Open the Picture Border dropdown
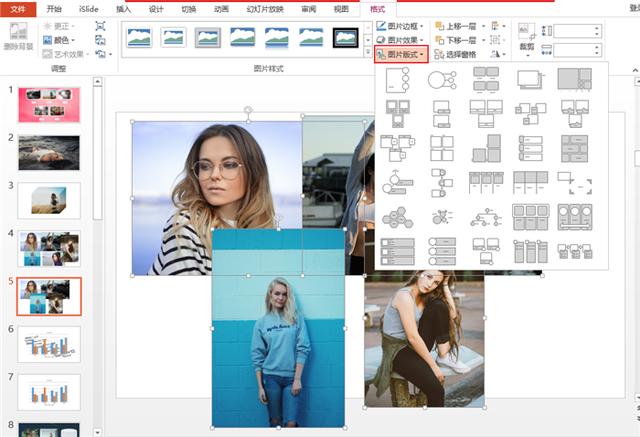The image size is (640, 437). [400, 27]
